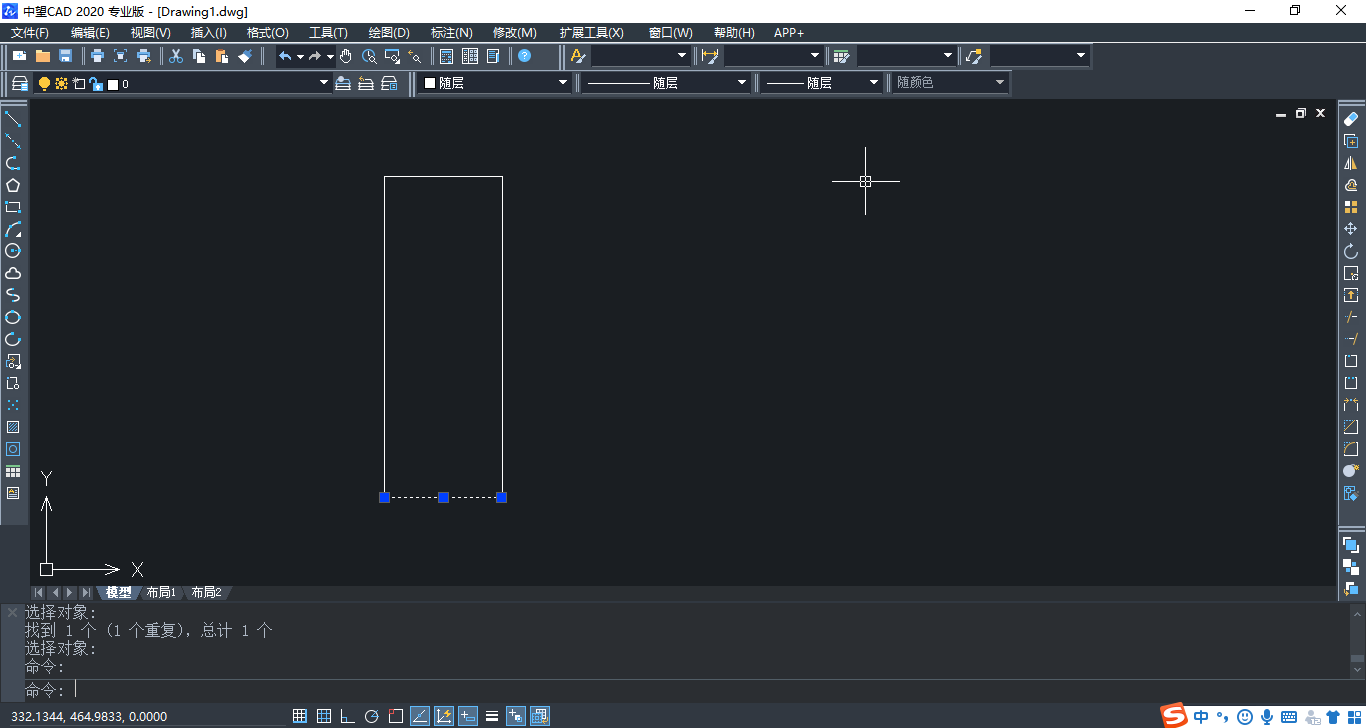
Task: Select the Polygon tool
Action: click(13, 185)
